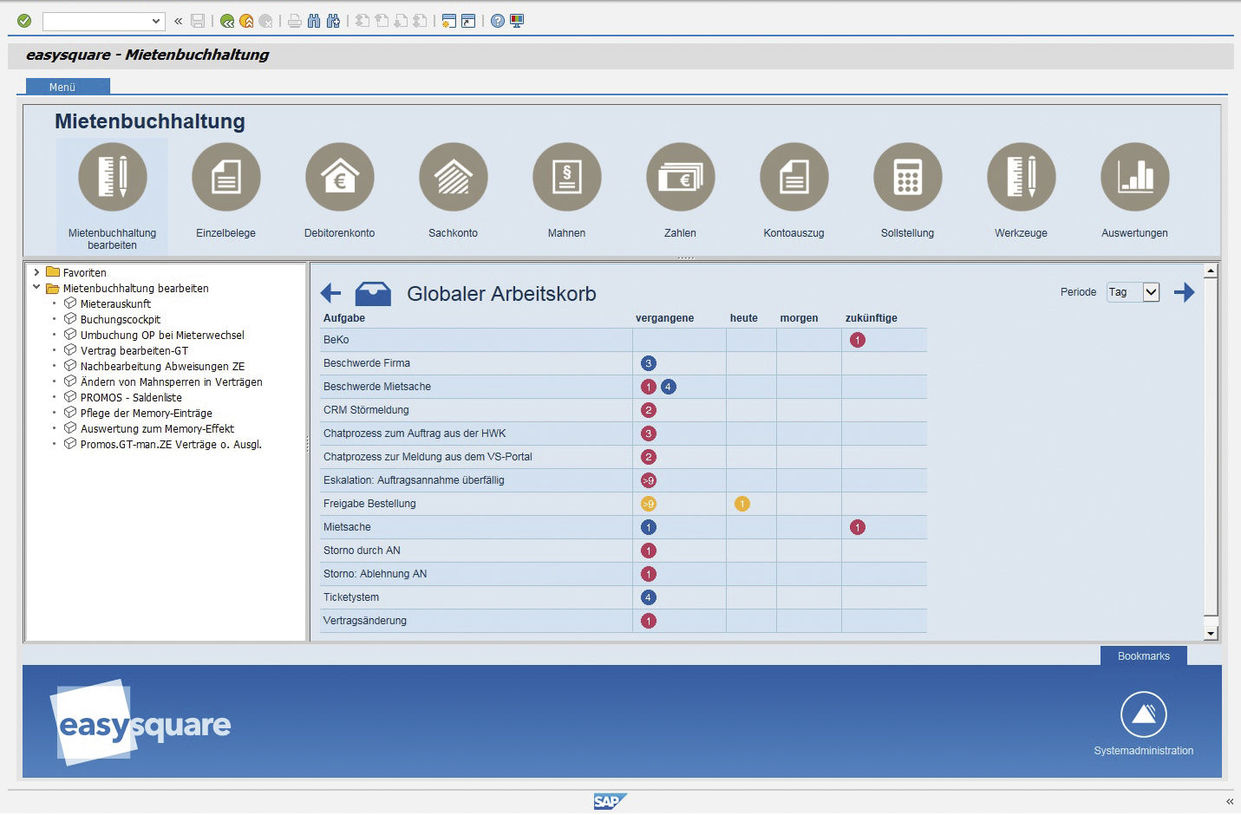Viewport: 1241px width, 815px height.
Task: Open the Sachkonto module icon
Action: [x=453, y=178]
